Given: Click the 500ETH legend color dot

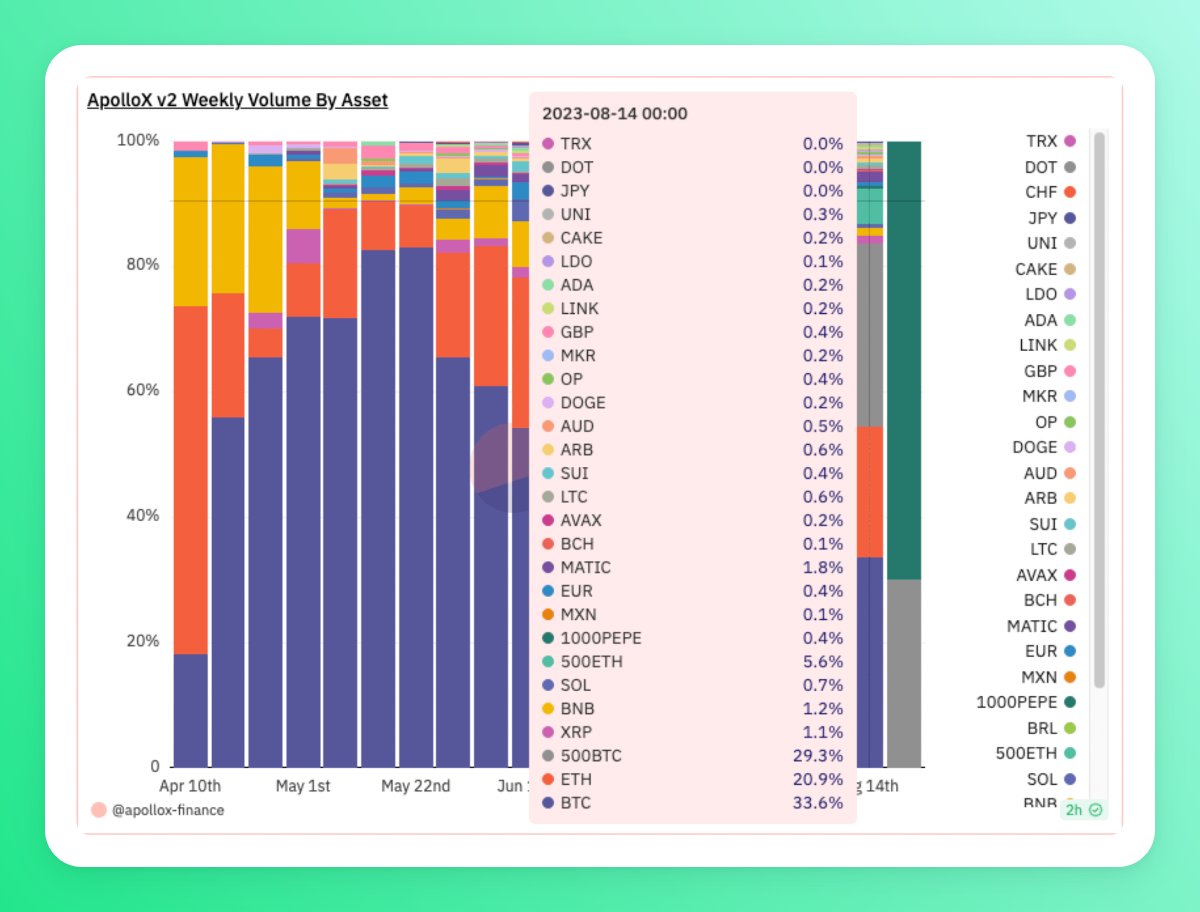Looking at the screenshot, I should pyautogui.click(x=1070, y=753).
